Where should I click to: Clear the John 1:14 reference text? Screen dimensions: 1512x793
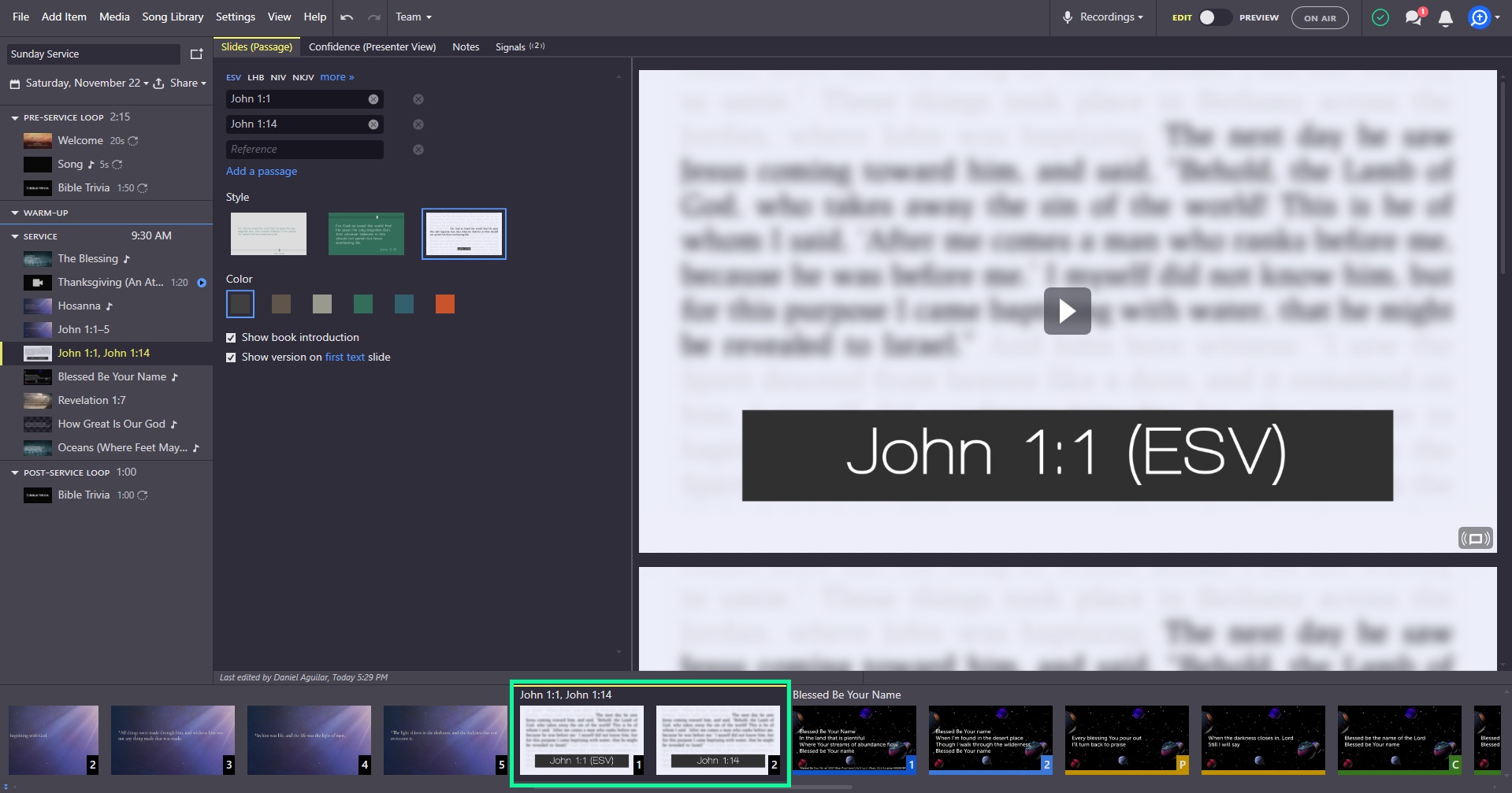(373, 124)
